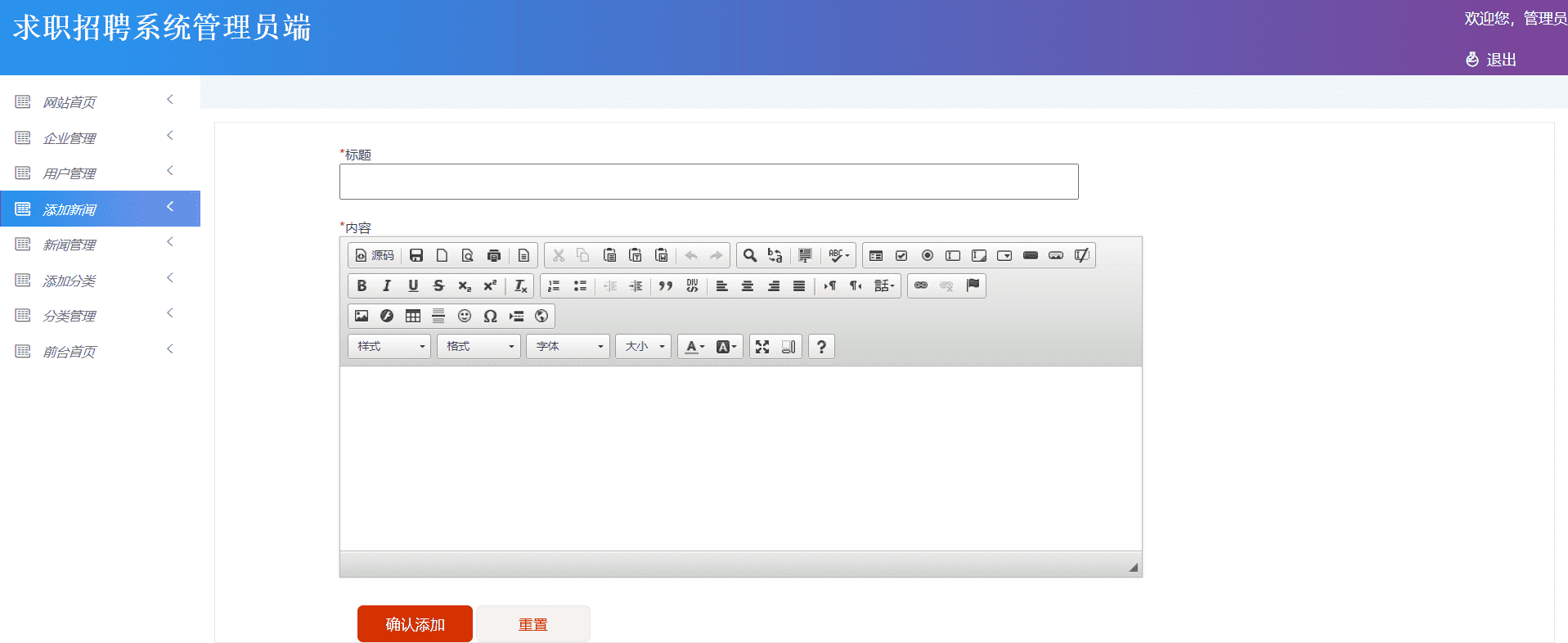Insert a selection field form element
The image size is (1568, 643).
[x=1004, y=255]
